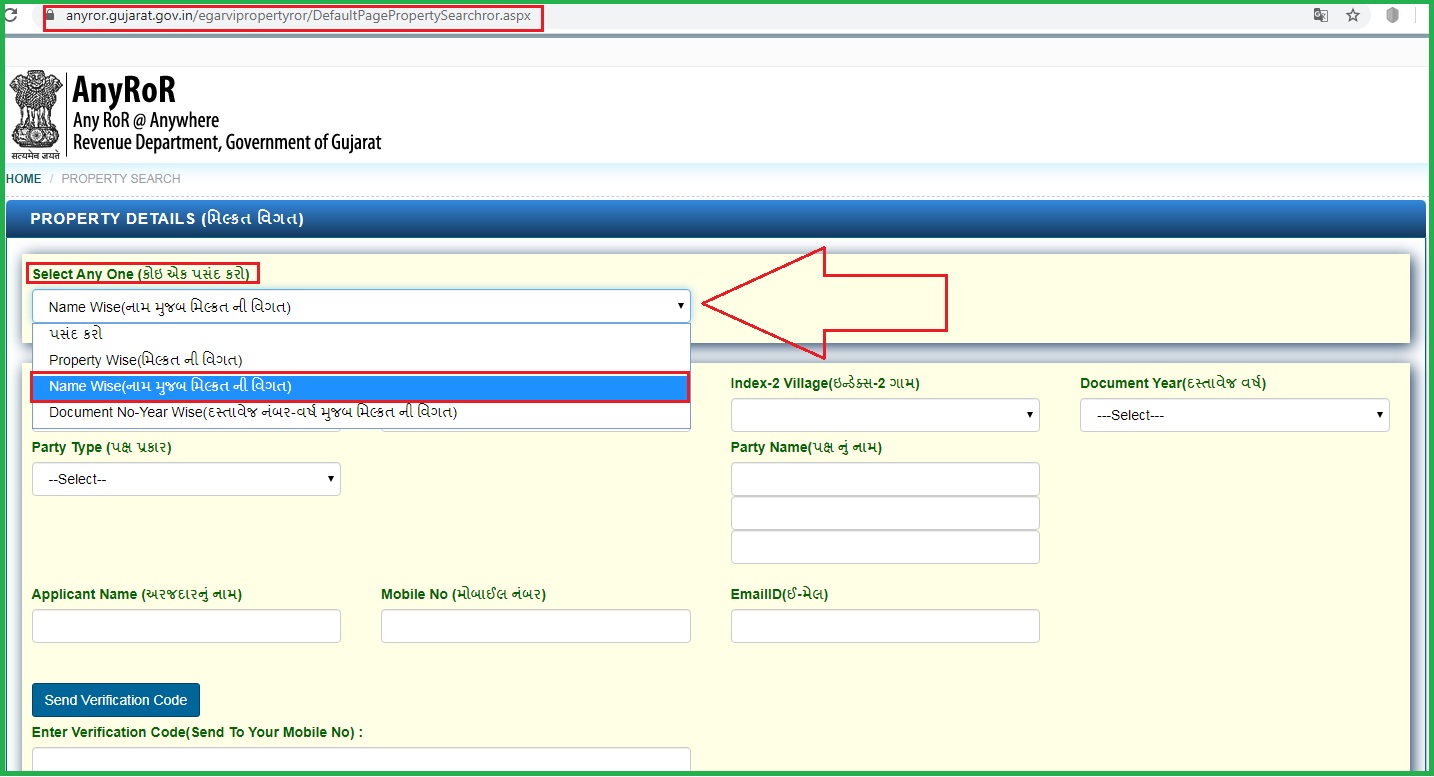The width and height of the screenshot is (1434, 777).
Task: Open the Party Type dropdown
Action: 186,479
